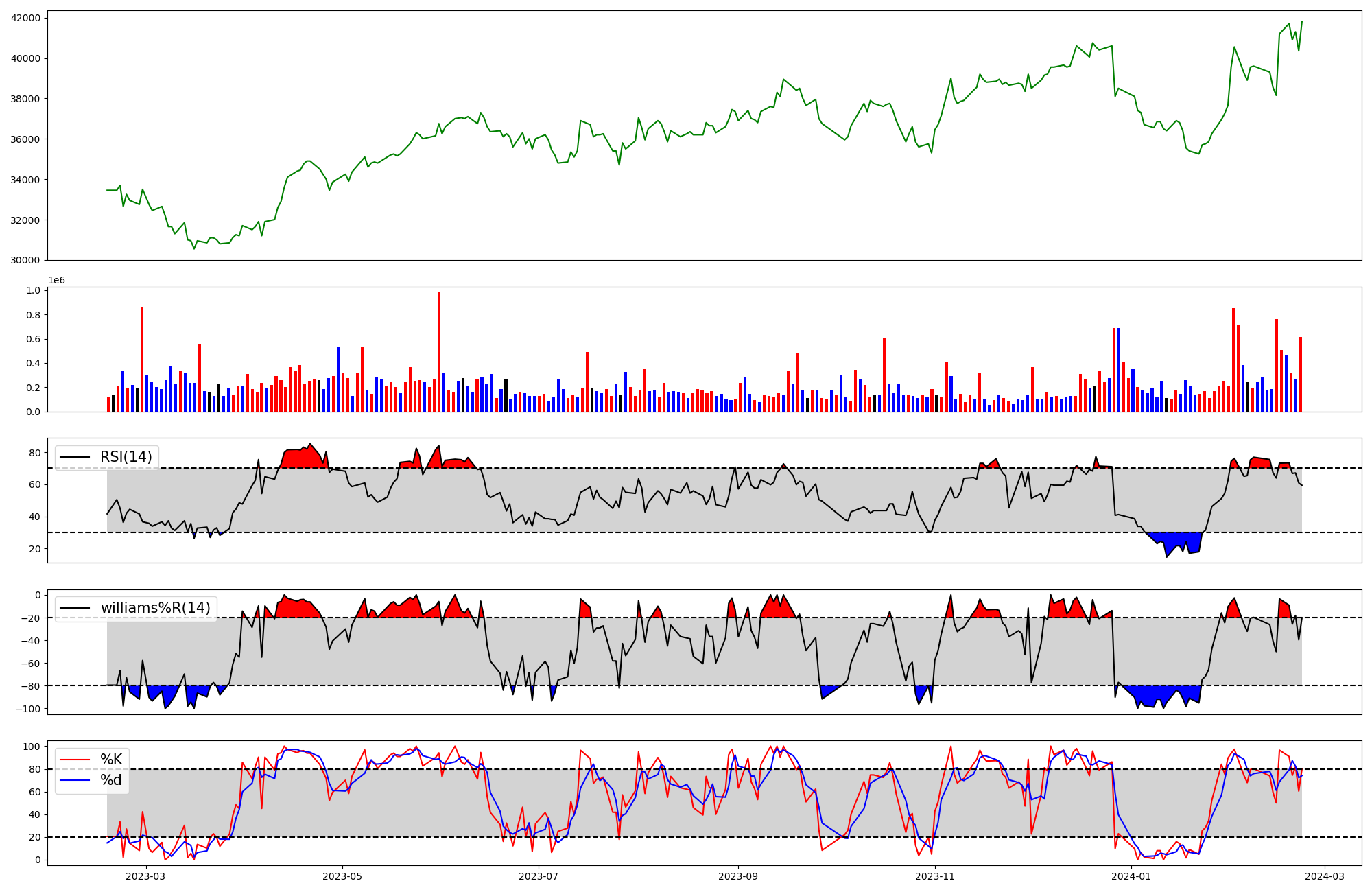The width and height of the screenshot is (1372, 892).
Task: Click the 42000 price axis tick label
Action: (x=25, y=18)
